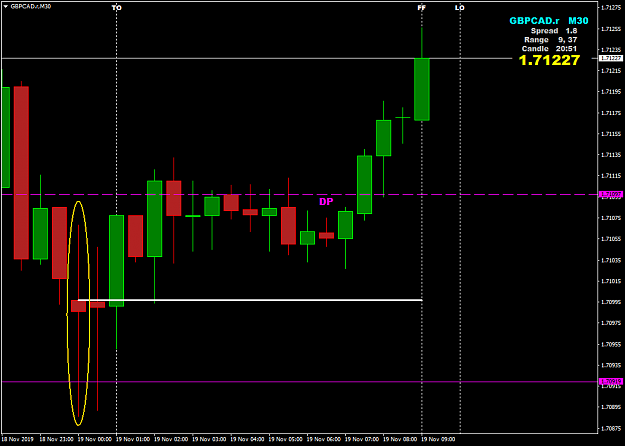This screenshot has height=446, width=625.
Task: Click 1.71195 on the price scale
Action: click(x=611, y=92)
